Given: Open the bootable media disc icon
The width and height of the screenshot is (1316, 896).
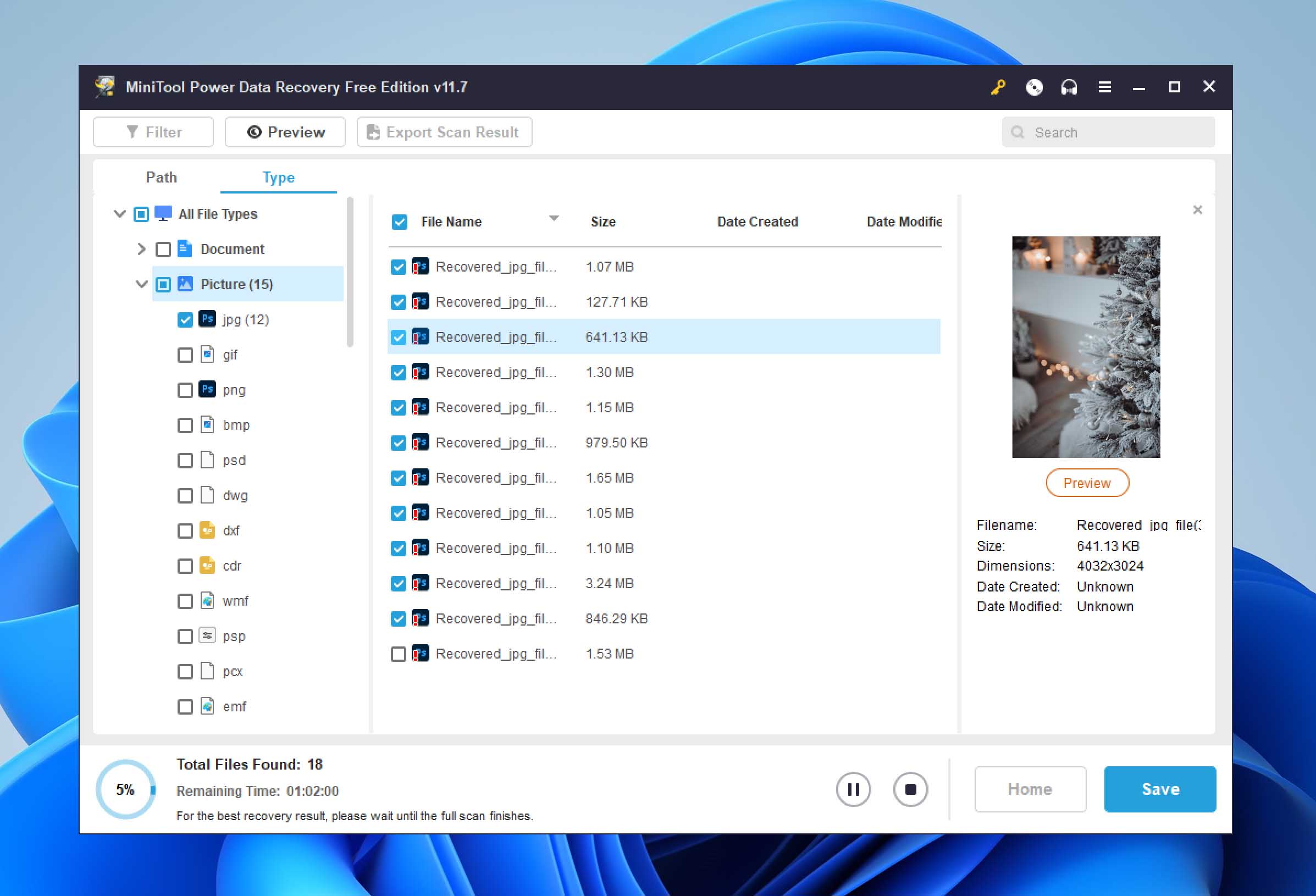Looking at the screenshot, I should point(1034,87).
